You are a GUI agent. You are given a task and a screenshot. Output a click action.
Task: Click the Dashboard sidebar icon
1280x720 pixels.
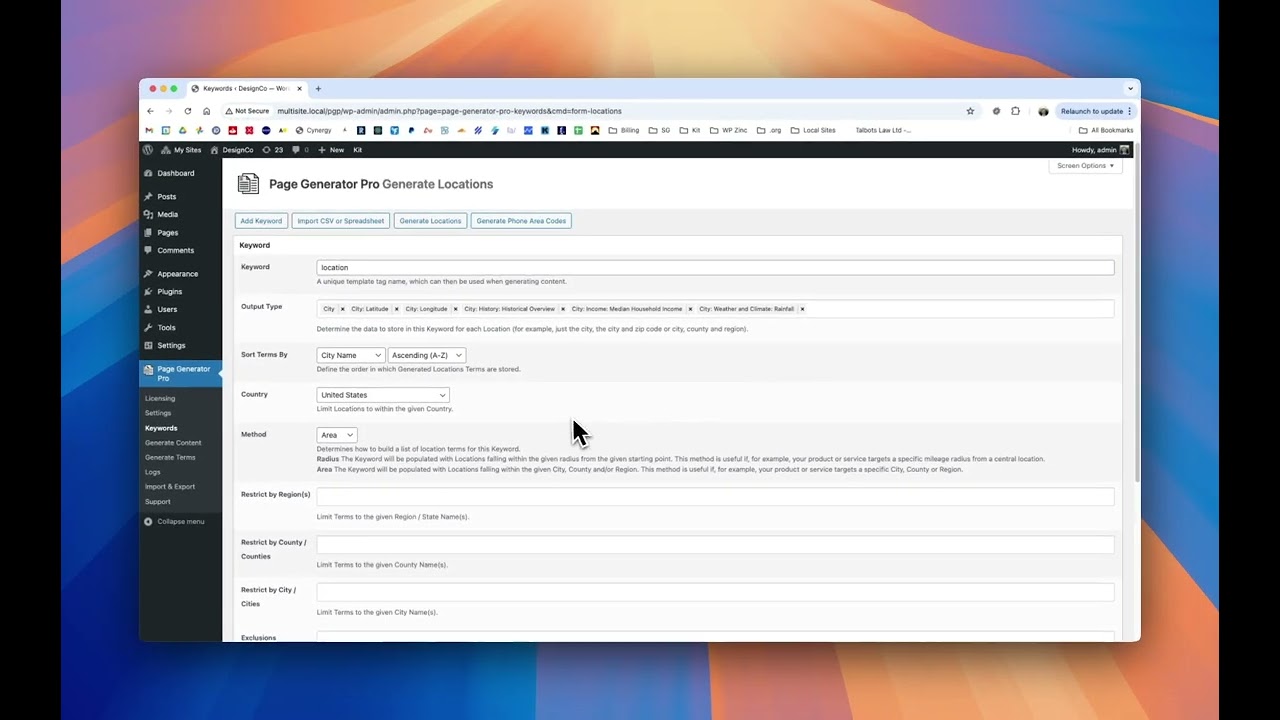[x=148, y=173]
